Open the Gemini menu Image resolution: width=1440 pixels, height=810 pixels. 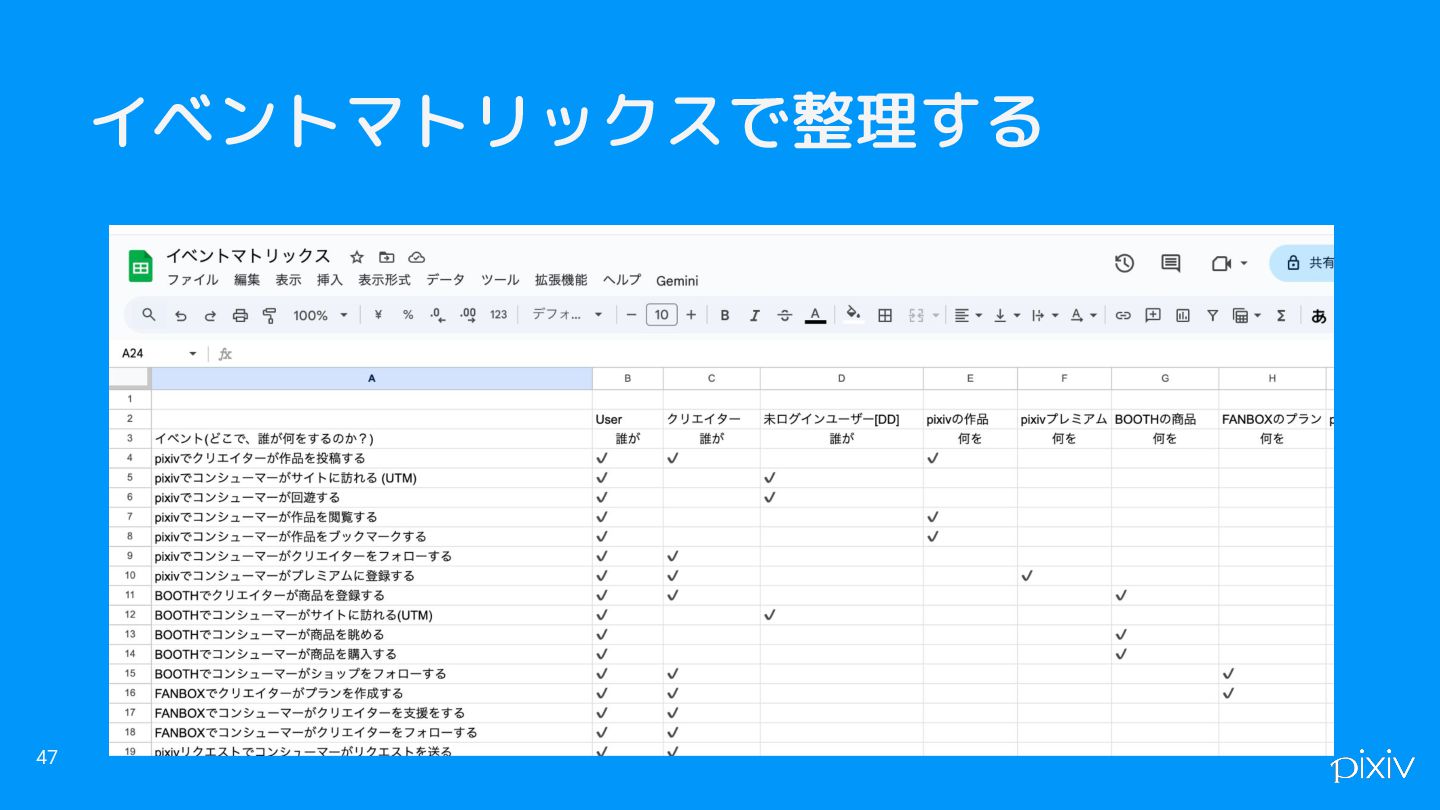677,281
